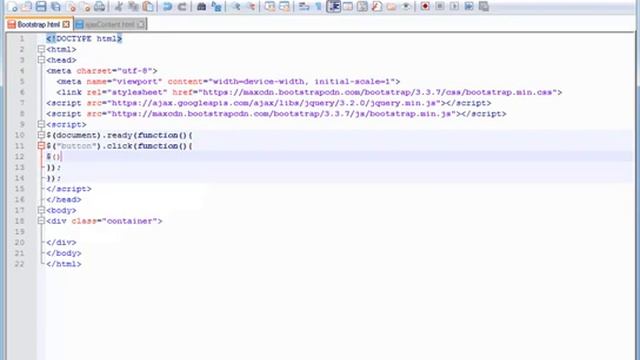Close the Bootstrap.html tab
This screenshot has height=360, width=640.
(x=66, y=24)
